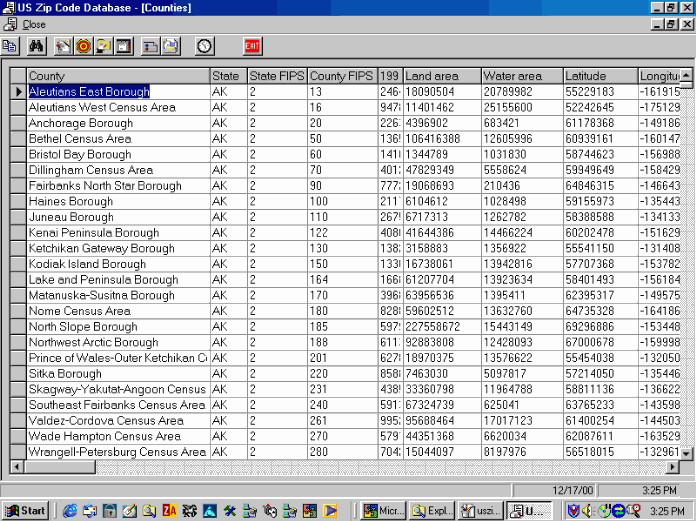Select the Anchorage Borough county cell

point(117,123)
